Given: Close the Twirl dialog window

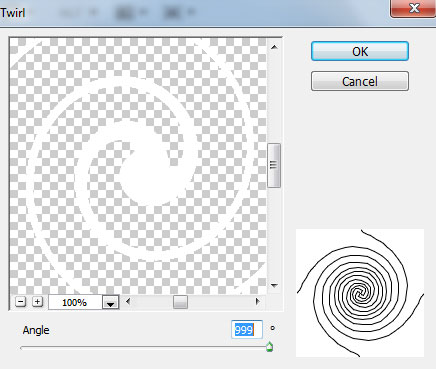Looking at the screenshot, I should click(413, 8).
